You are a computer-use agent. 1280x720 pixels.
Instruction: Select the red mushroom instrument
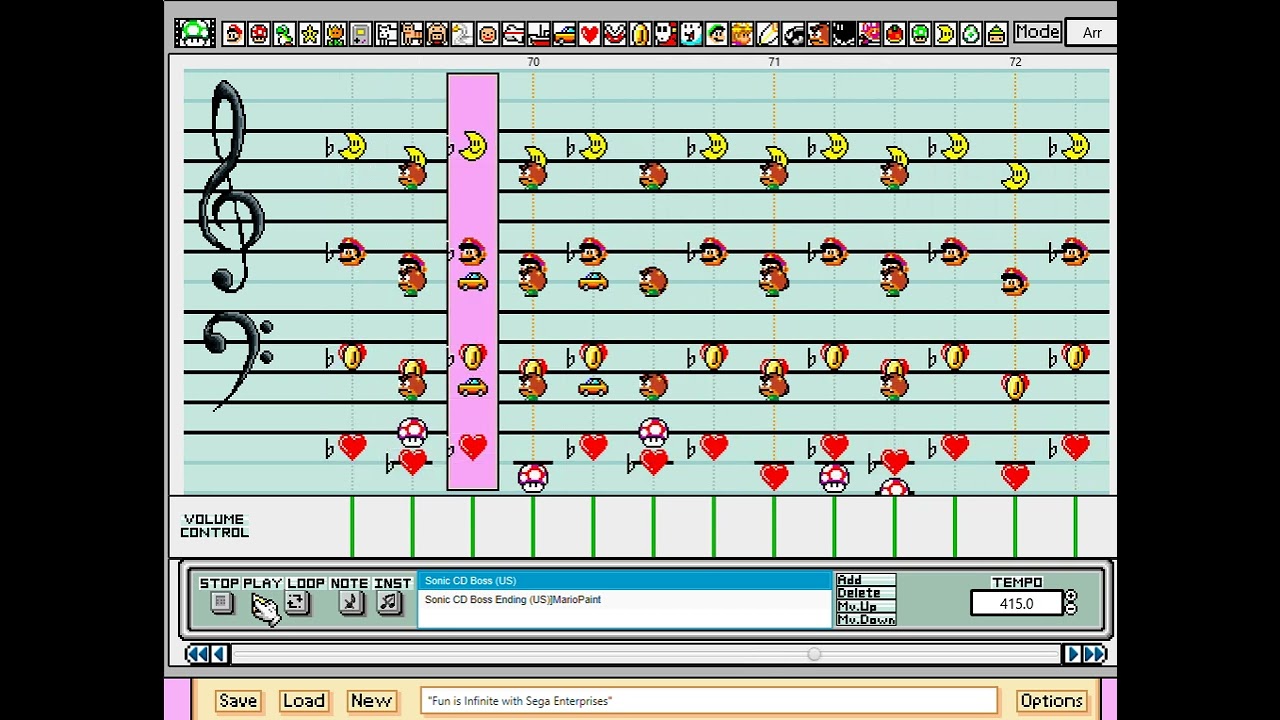259,34
